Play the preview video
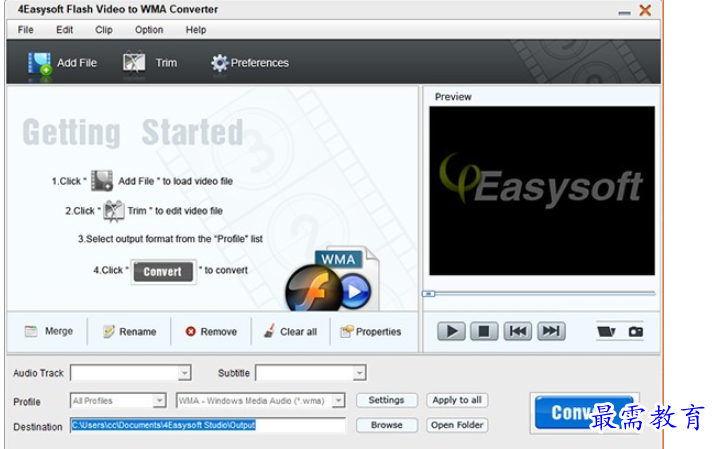713x449 pixels. click(451, 331)
